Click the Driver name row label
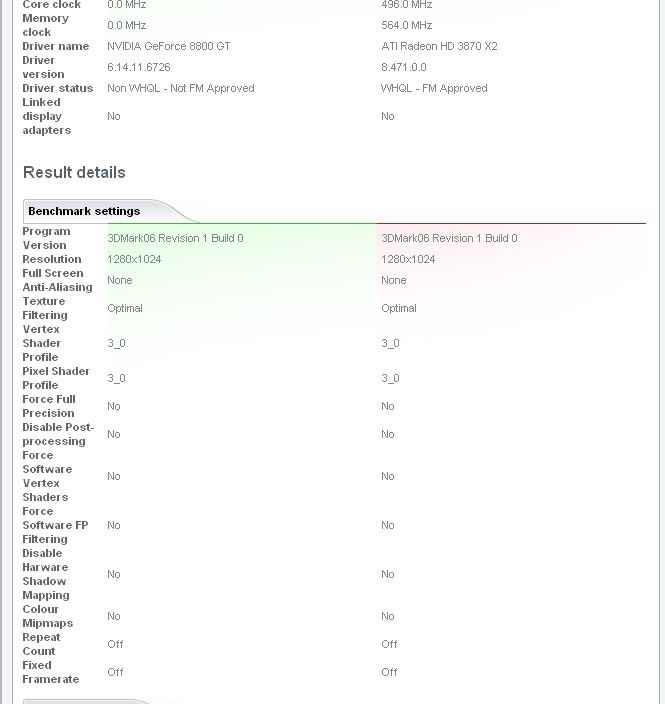The width and height of the screenshot is (665, 704). [x=56, y=46]
